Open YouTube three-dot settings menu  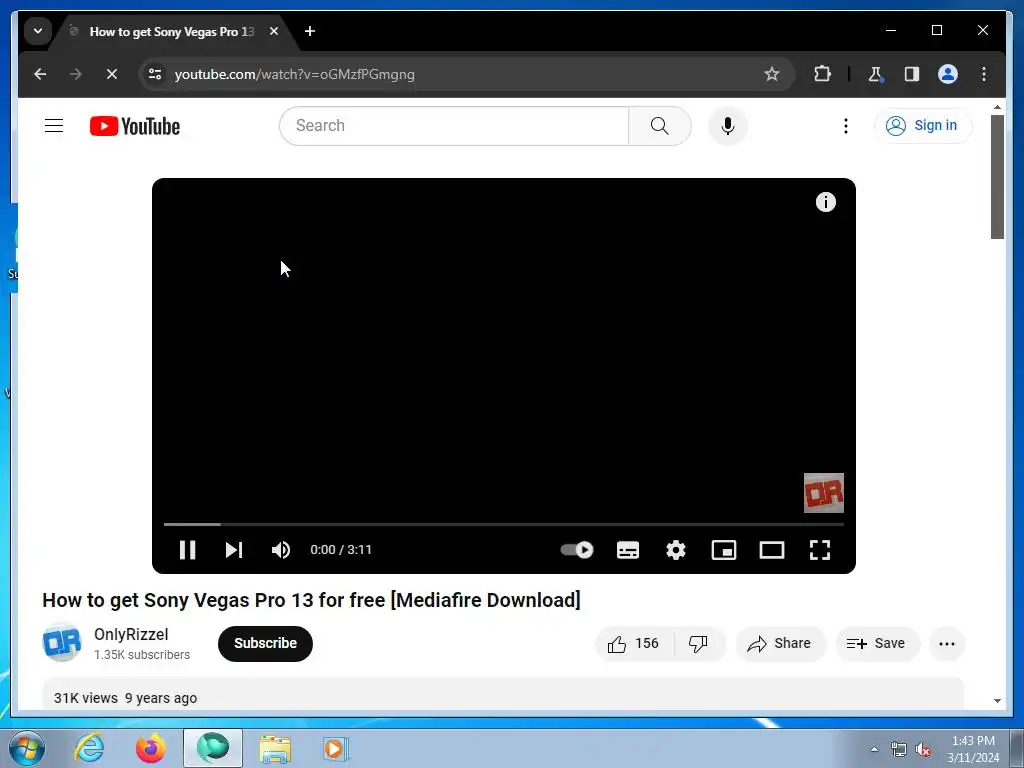pos(846,125)
